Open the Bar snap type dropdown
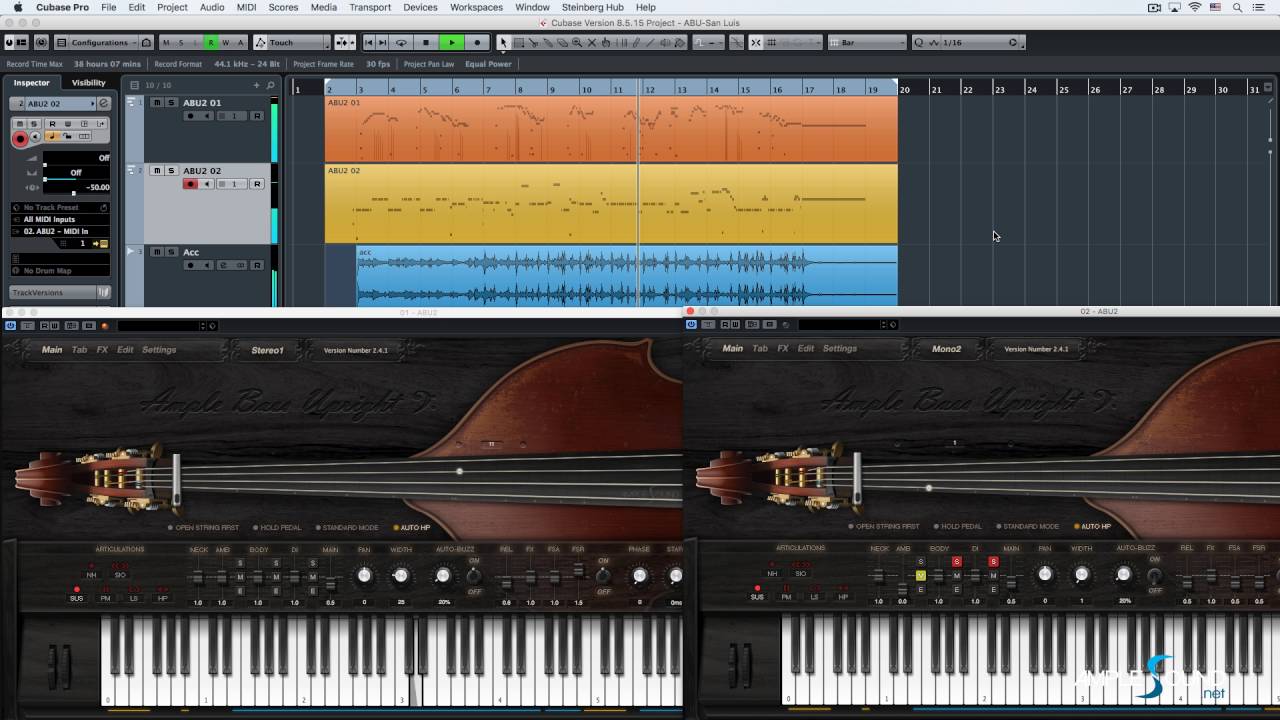The width and height of the screenshot is (1280, 720). click(x=866, y=43)
